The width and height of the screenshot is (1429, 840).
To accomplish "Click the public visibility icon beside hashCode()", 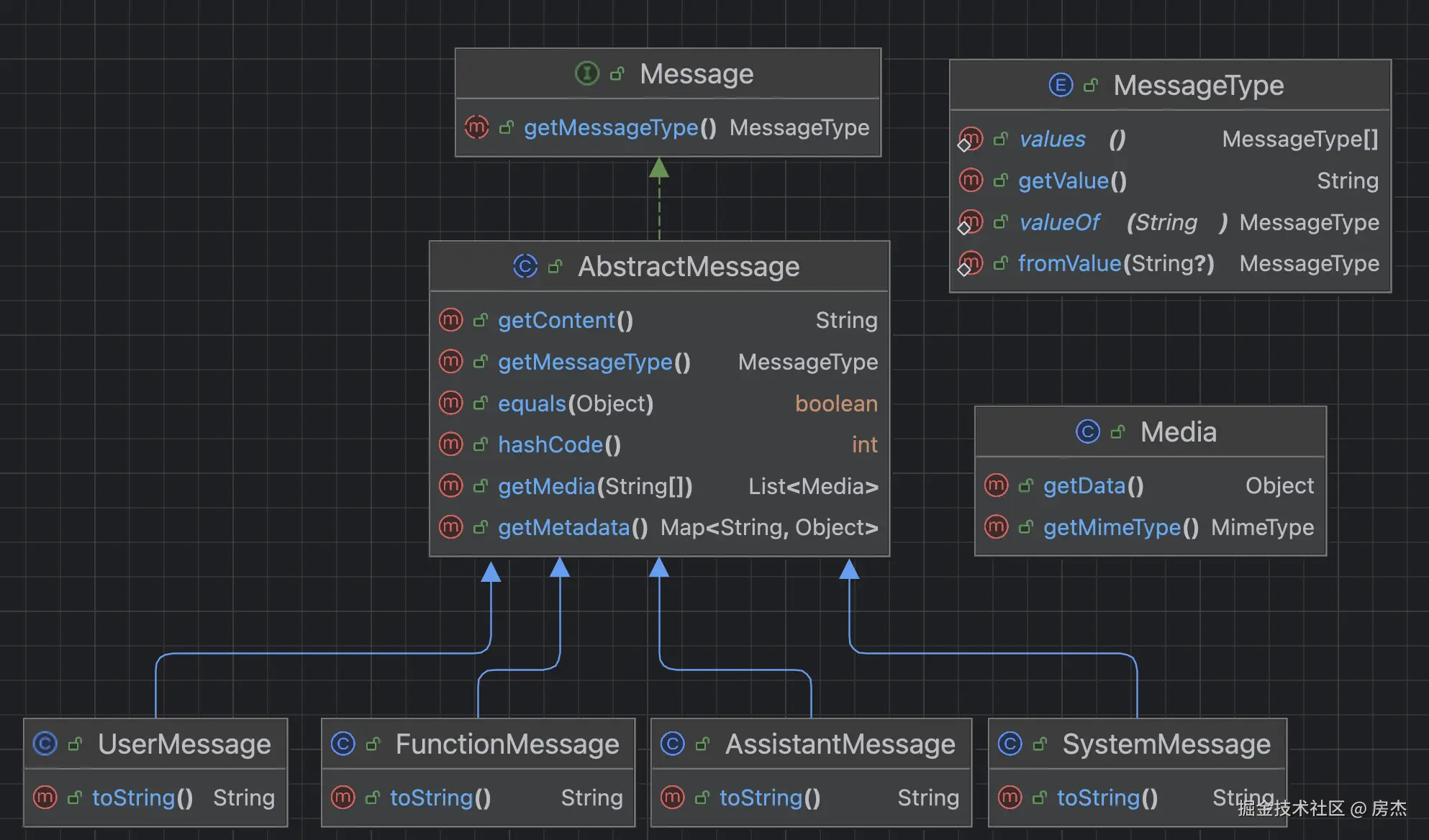I will [481, 444].
